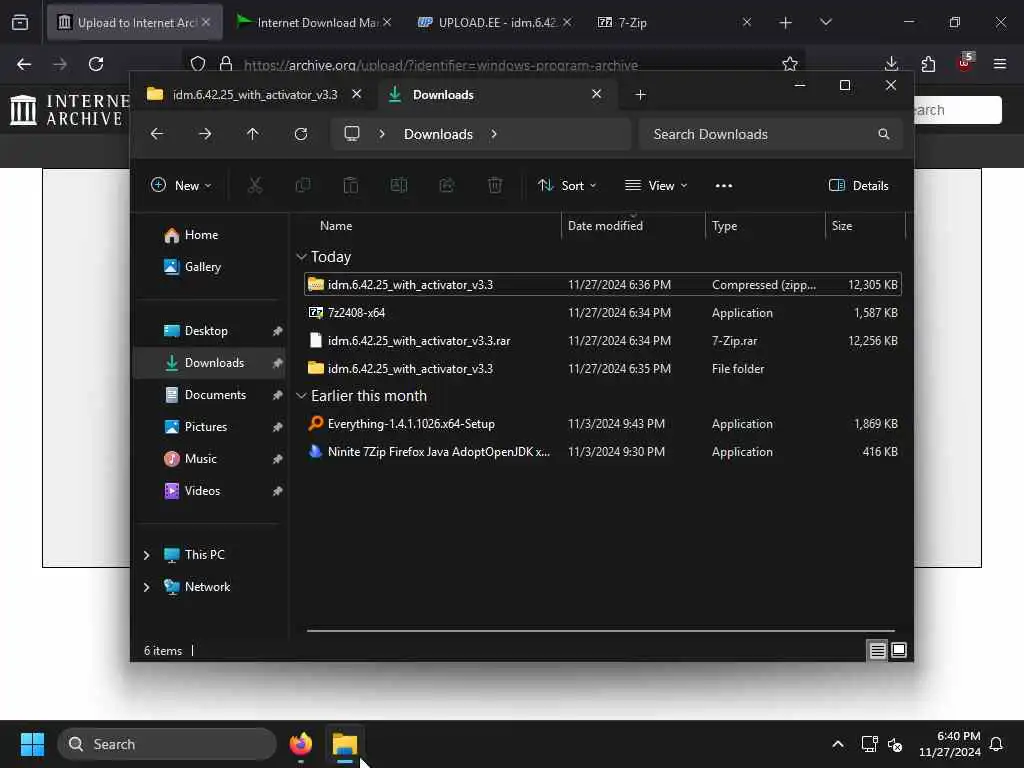Click the This PC monitor icon in address bar
The image size is (1024, 768).
click(x=352, y=134)
